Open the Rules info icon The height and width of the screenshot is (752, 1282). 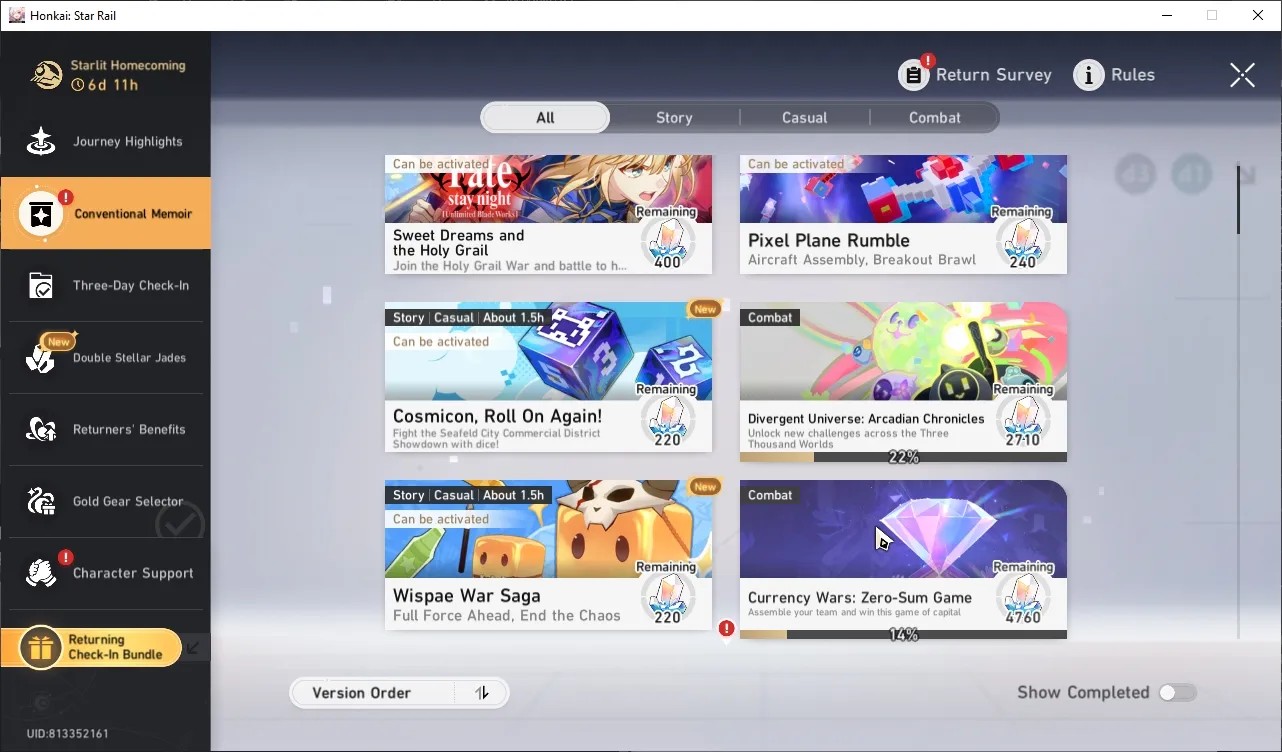tap(1088, 75)
